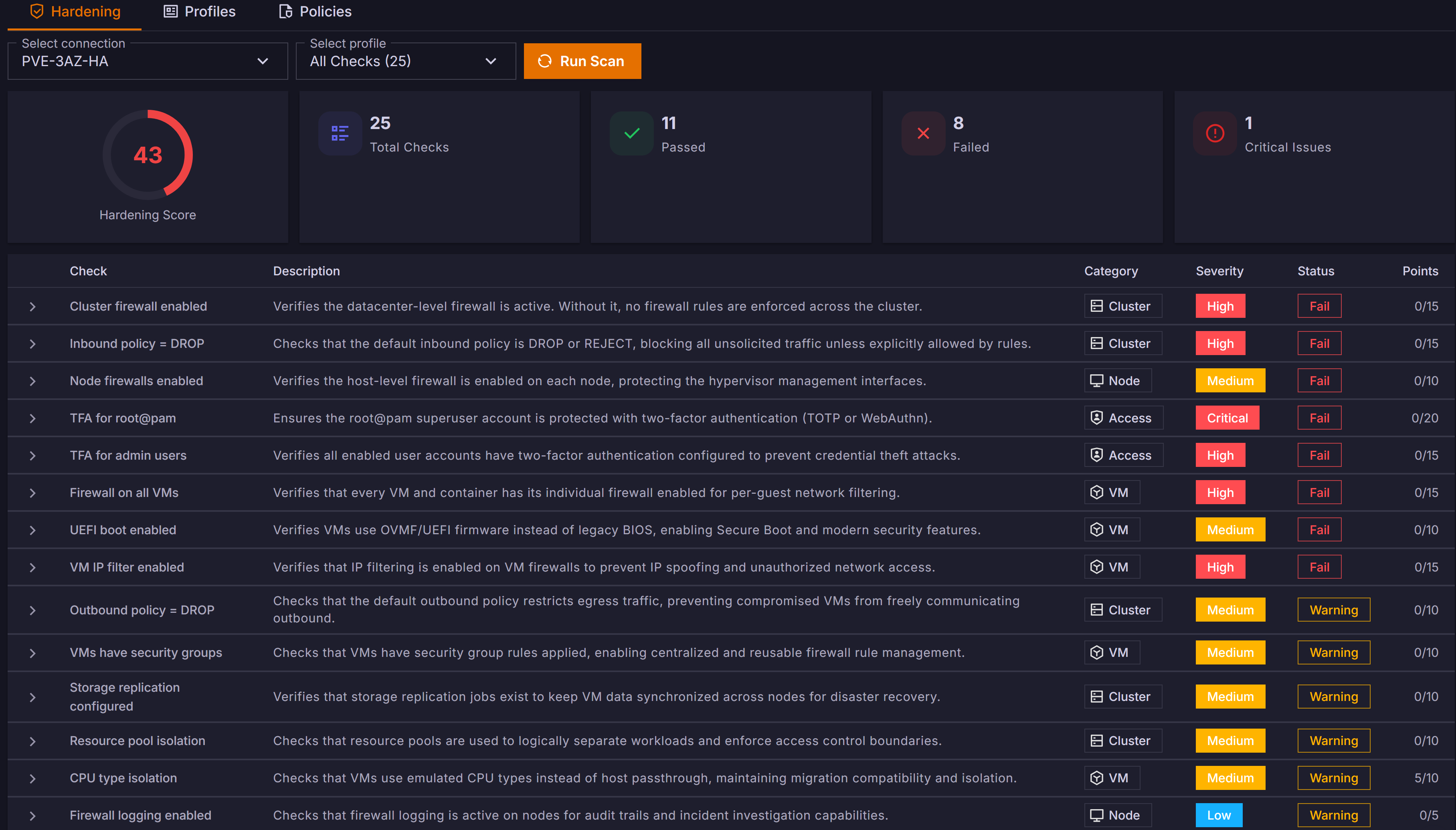The image size is (1456, 830).
Task: Expand the CPU type isolation row
Action: pyautogui.click(x=32, y=778)
